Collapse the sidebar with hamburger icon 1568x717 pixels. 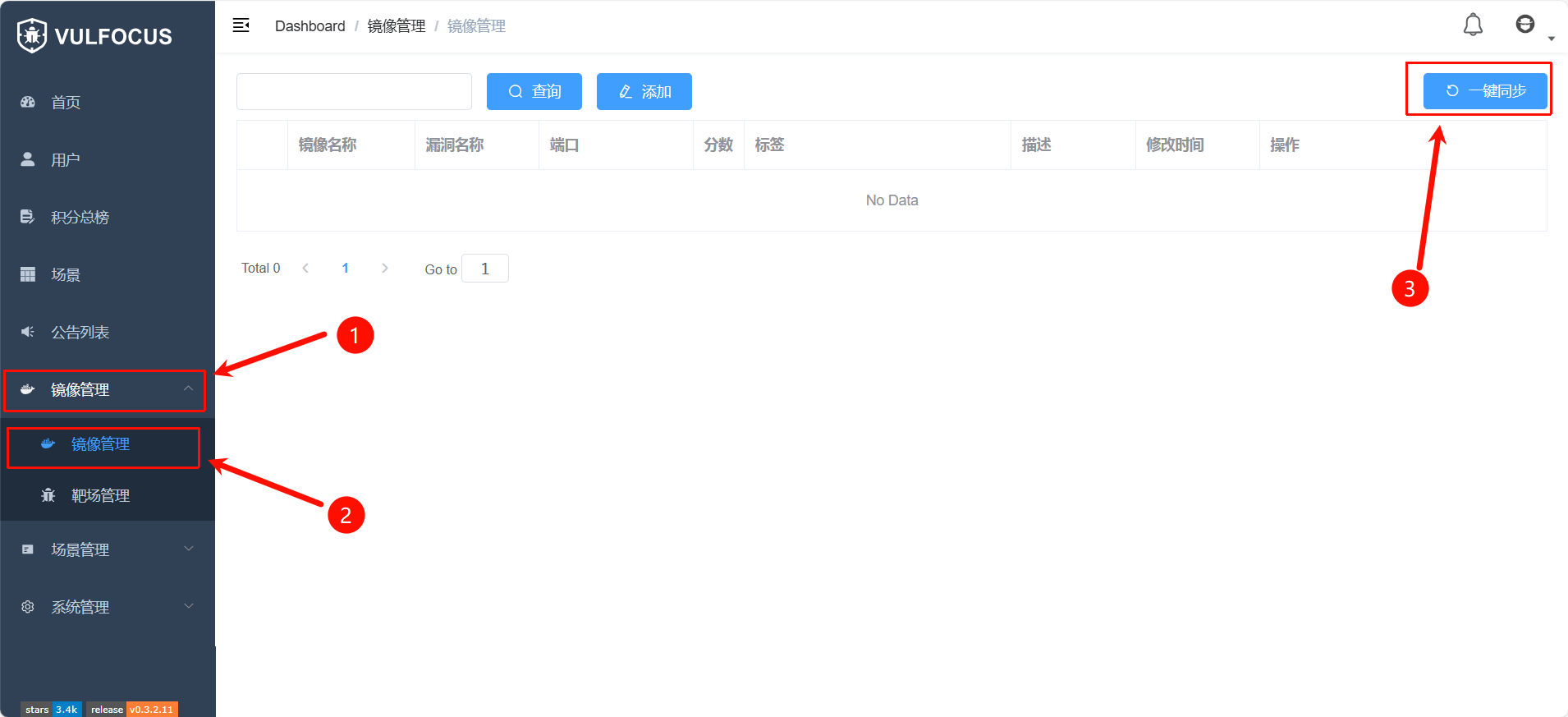tap(241, 25)
